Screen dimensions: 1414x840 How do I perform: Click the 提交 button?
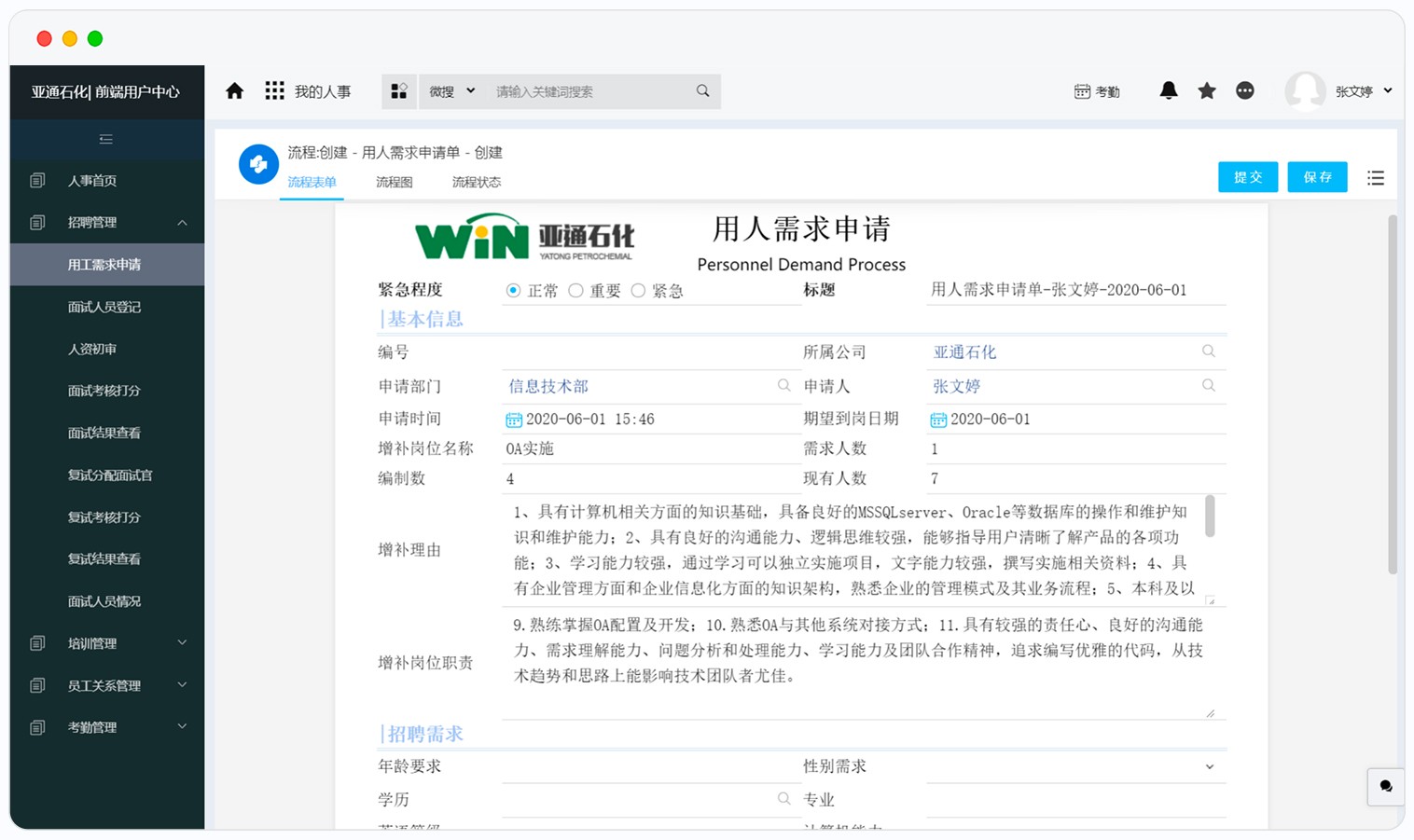[1247, 177]
